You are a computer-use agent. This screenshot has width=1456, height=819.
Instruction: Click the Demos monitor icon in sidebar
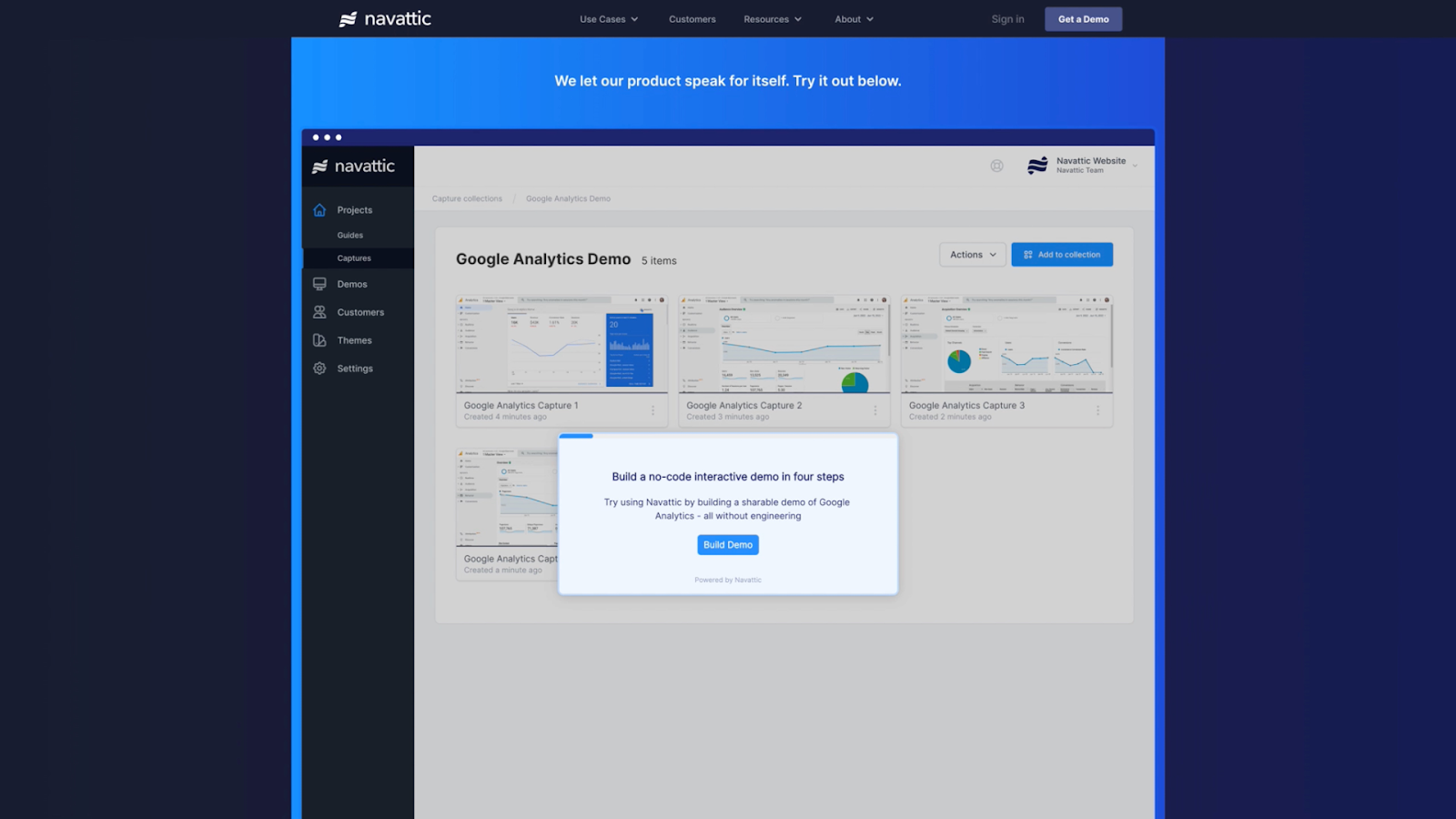point(319,284)
